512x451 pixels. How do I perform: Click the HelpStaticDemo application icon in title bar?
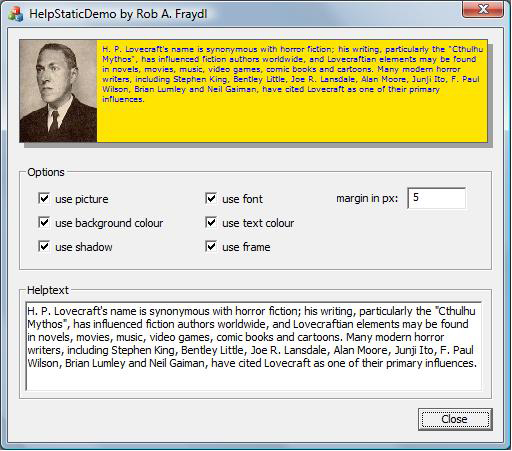point(15,14)
